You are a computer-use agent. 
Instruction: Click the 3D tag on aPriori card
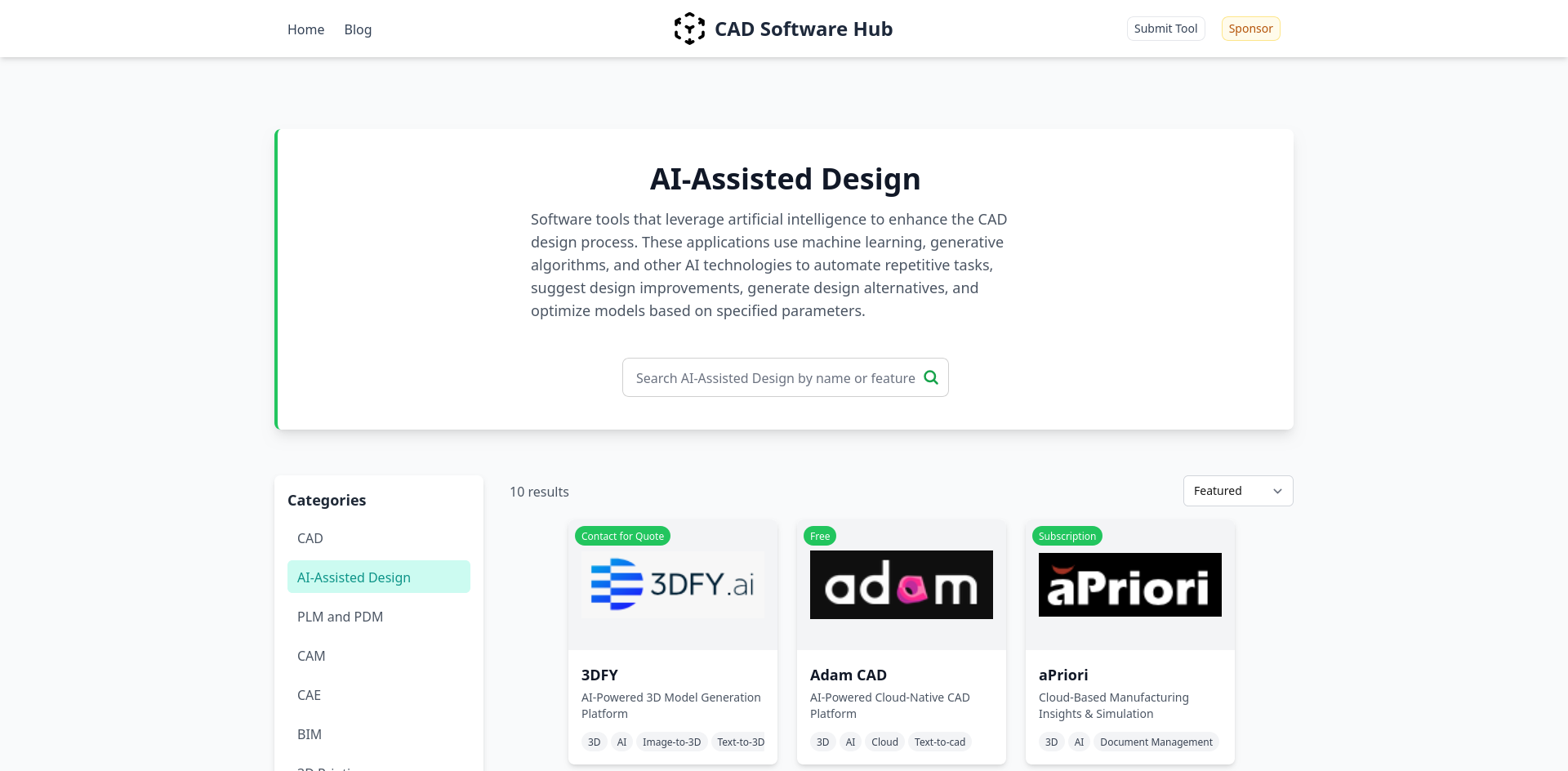(1052, 742)
